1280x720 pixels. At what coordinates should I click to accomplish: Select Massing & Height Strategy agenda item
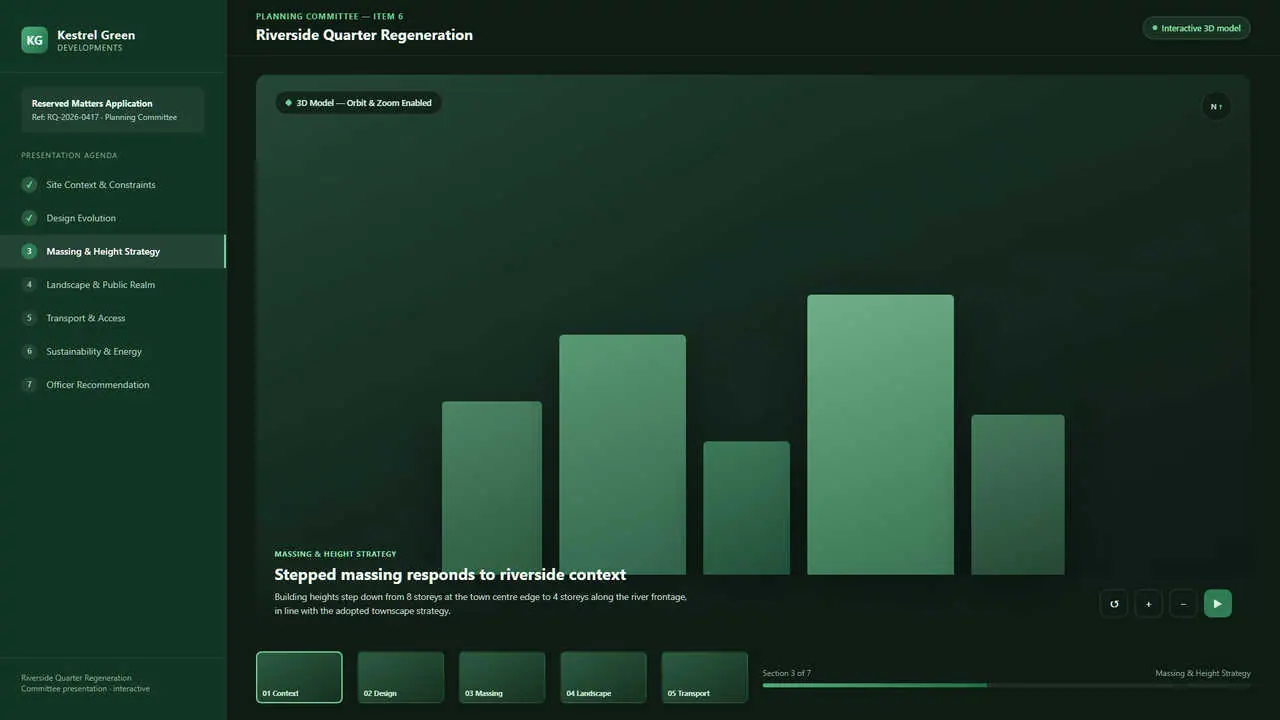pos(113,251)
